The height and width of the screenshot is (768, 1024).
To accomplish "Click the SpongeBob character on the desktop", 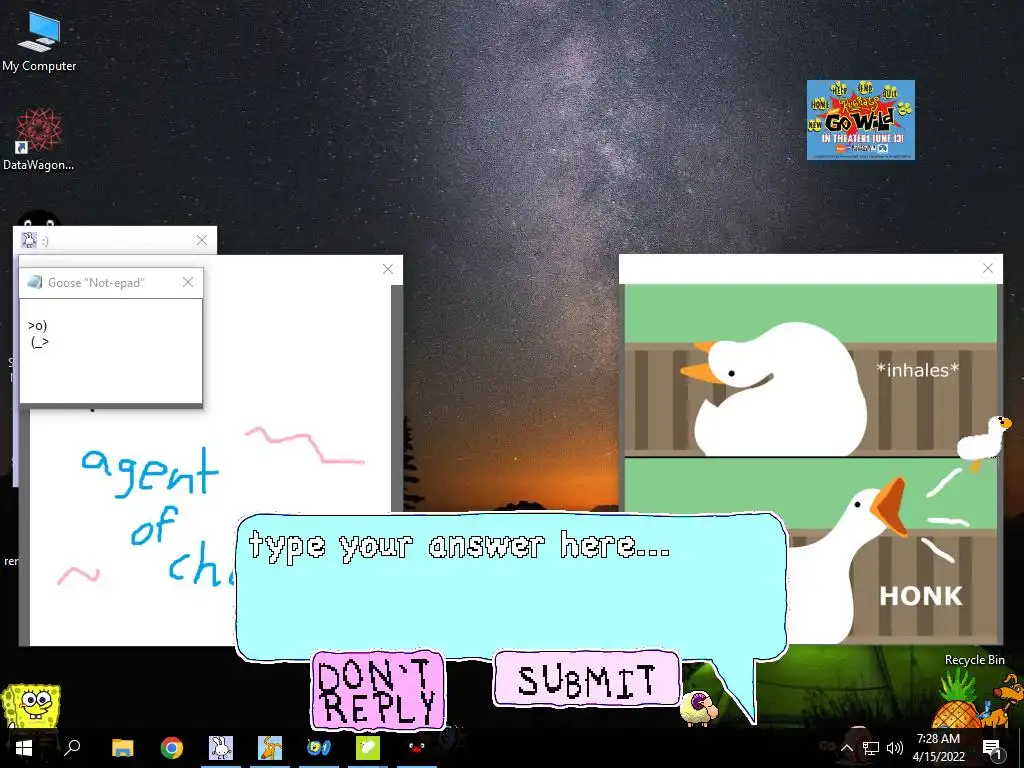I will click(30, 707).
